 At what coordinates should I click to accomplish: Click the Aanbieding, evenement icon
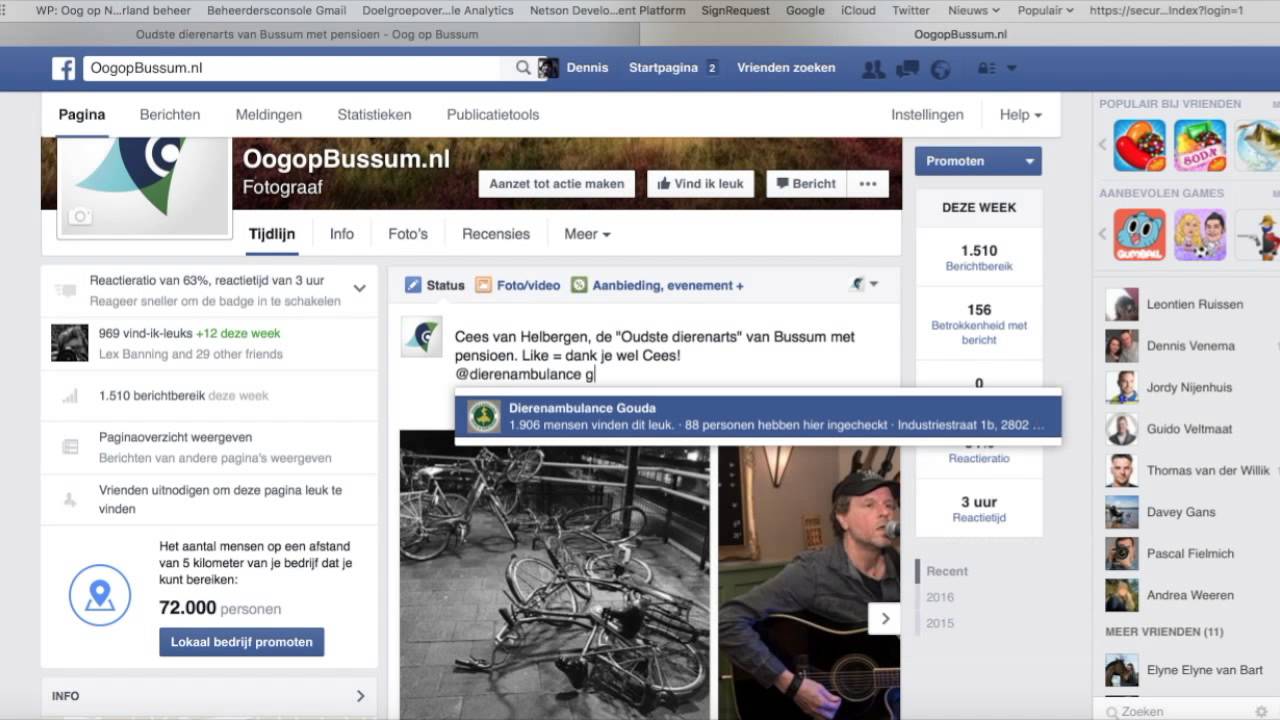coord(579,285)
